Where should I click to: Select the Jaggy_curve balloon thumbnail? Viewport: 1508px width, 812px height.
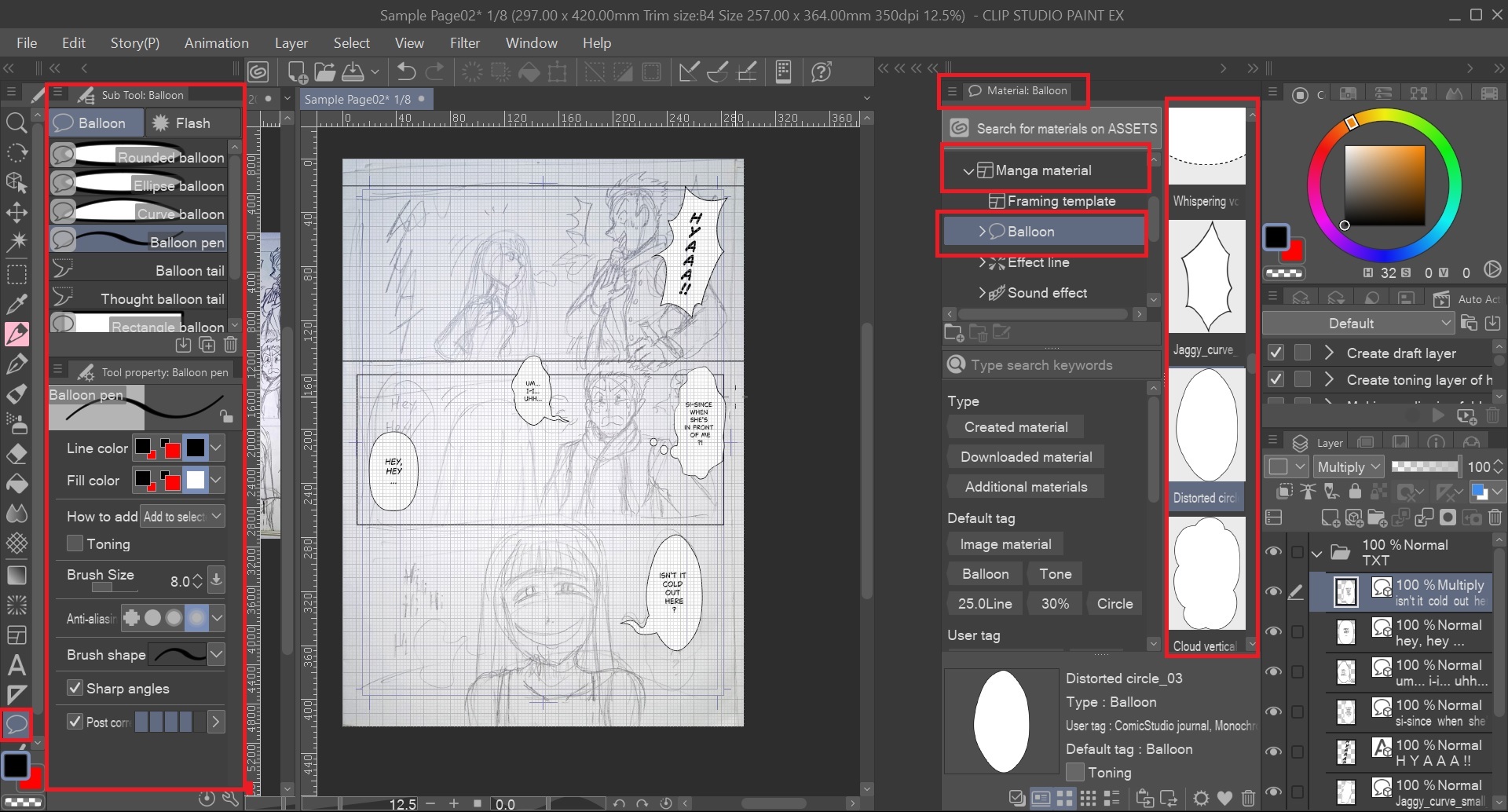pos(1207,277)
